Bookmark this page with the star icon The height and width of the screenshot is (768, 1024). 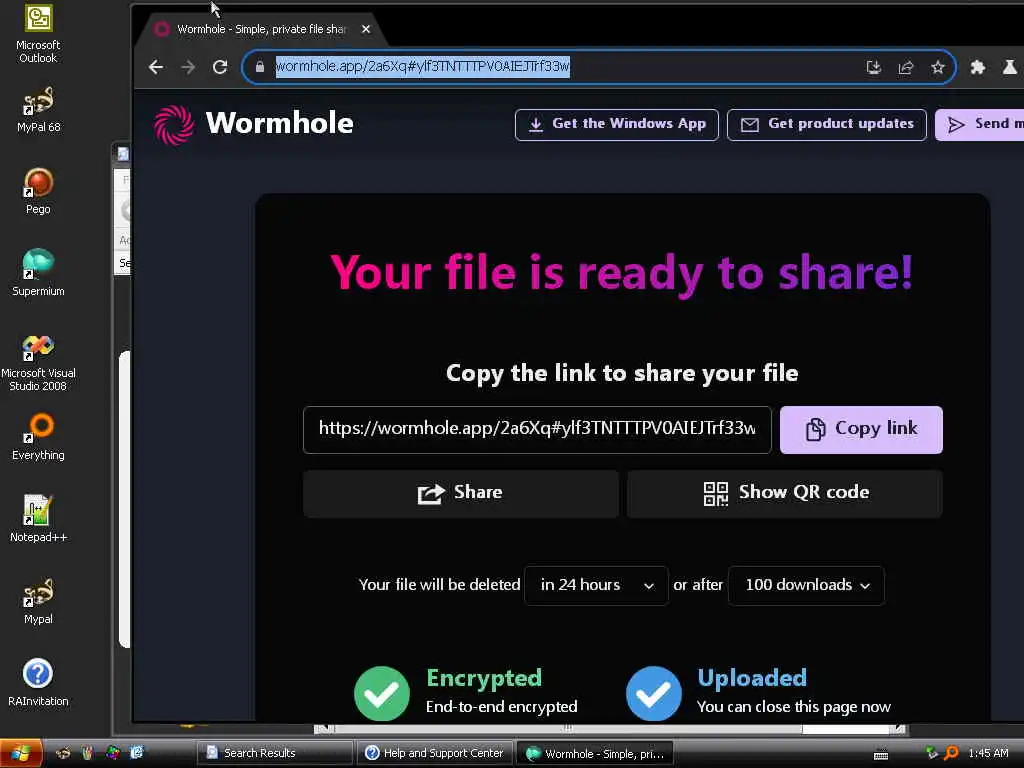pyautogui.click(x=938, y=67)
